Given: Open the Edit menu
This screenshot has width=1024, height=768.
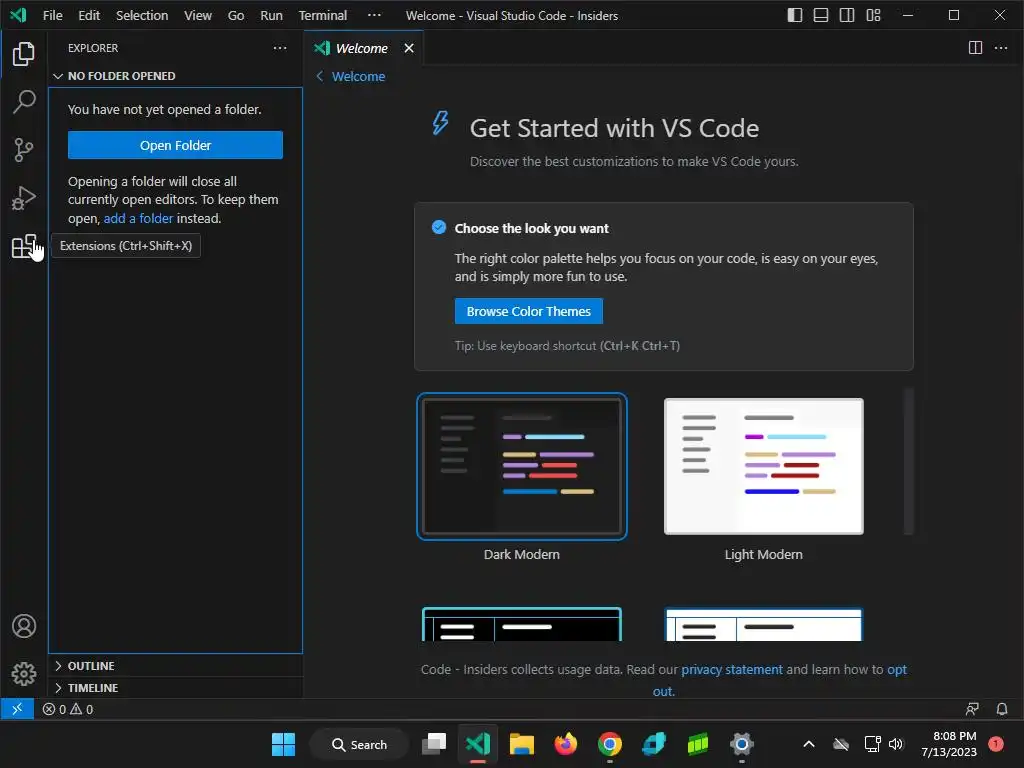Looking at the screenshot, I should (x=89, y=15).
